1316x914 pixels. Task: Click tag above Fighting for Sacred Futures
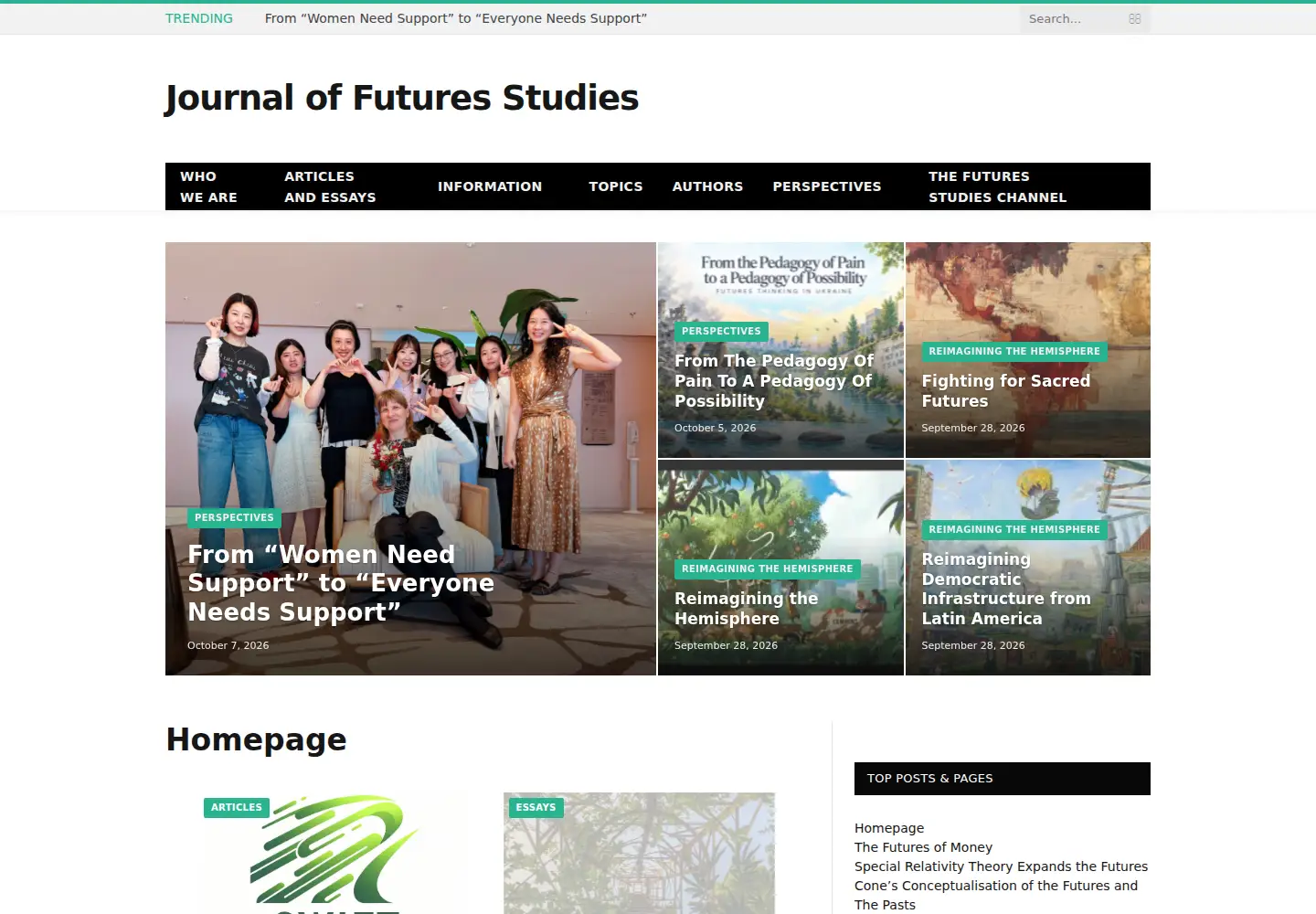[1014, 351]
